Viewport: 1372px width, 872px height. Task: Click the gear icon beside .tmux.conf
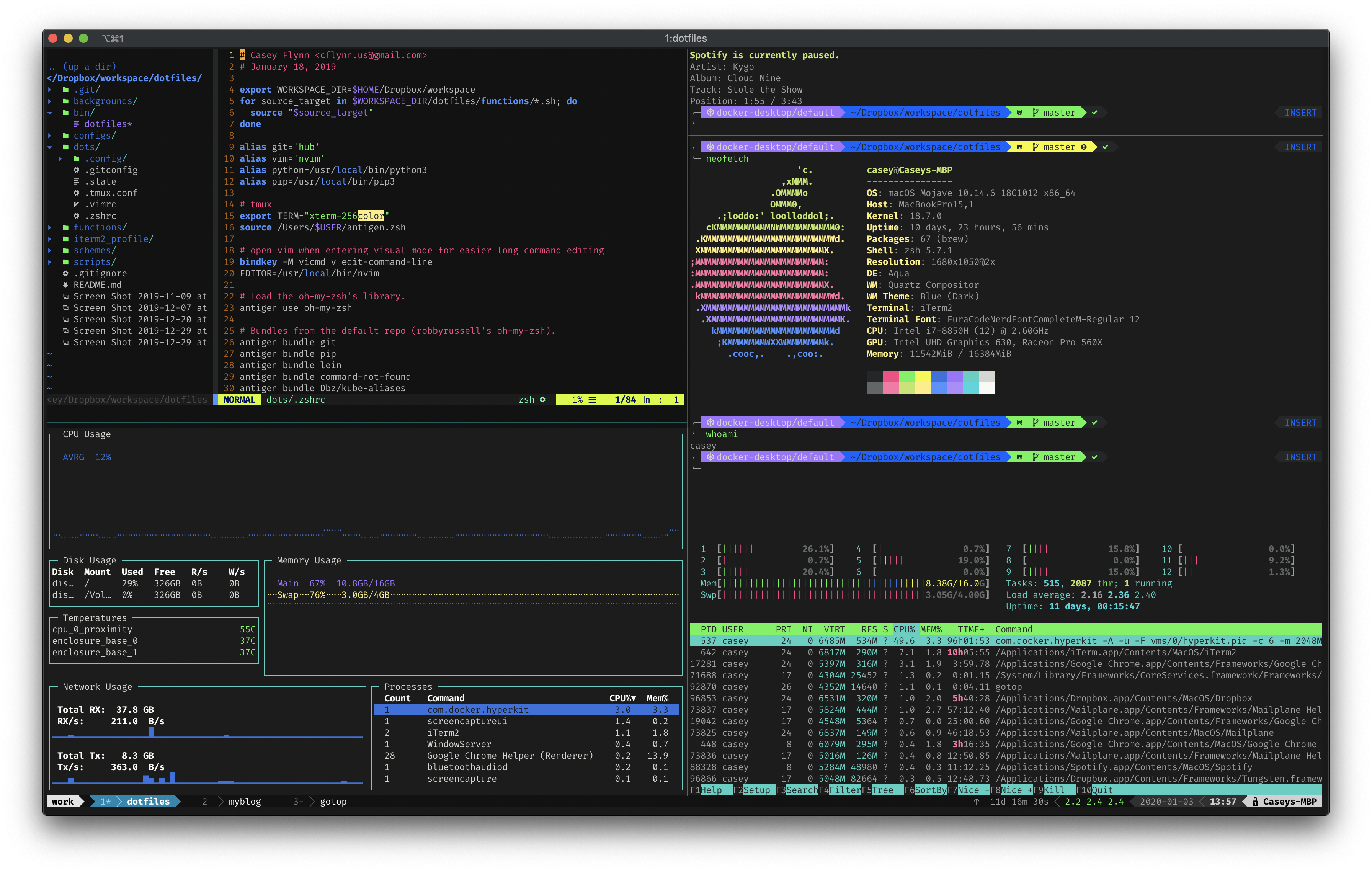pyautogui.click(x=76, y=193)
